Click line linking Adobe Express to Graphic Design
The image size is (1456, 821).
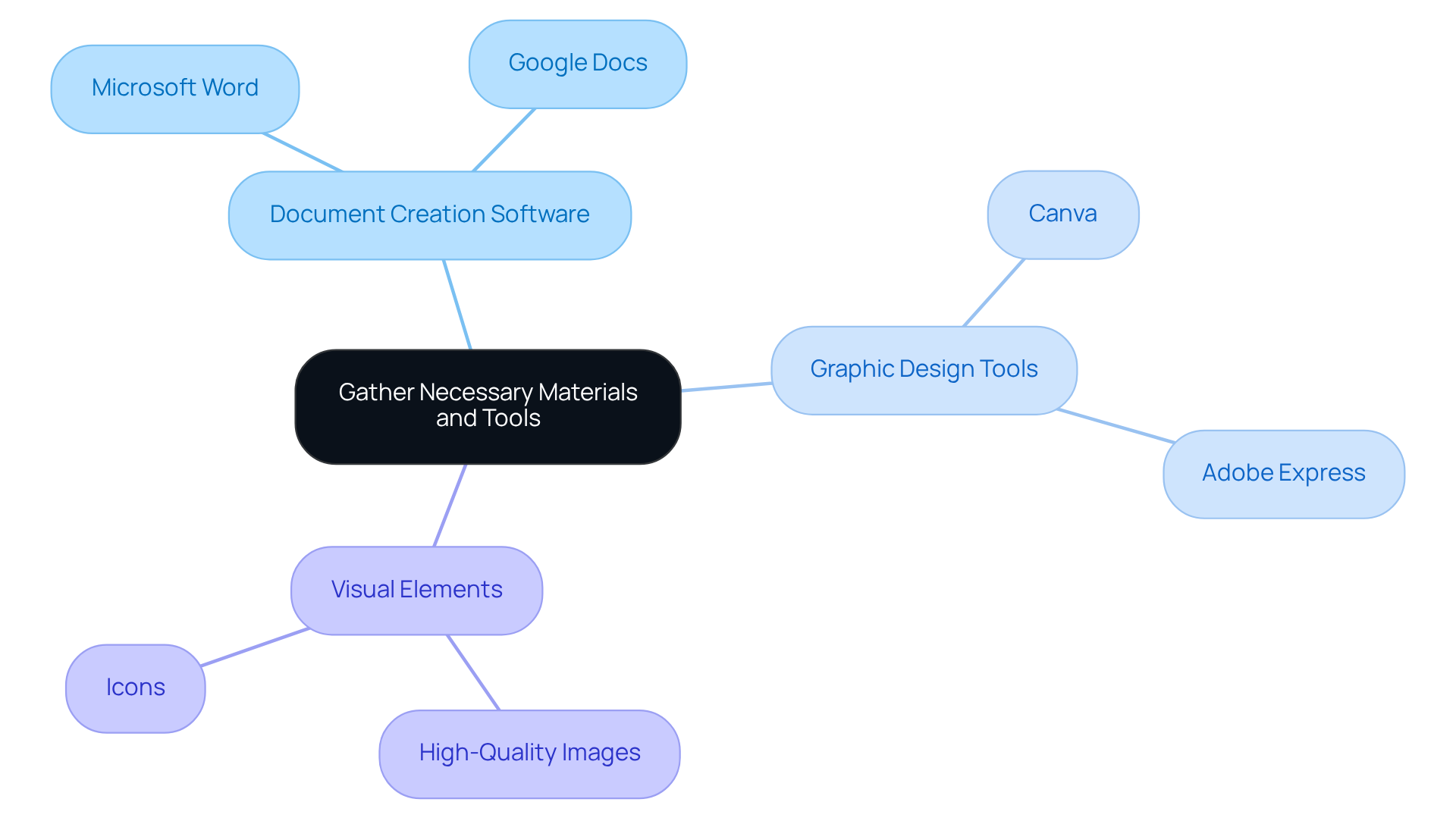[x=1116, y=426]
